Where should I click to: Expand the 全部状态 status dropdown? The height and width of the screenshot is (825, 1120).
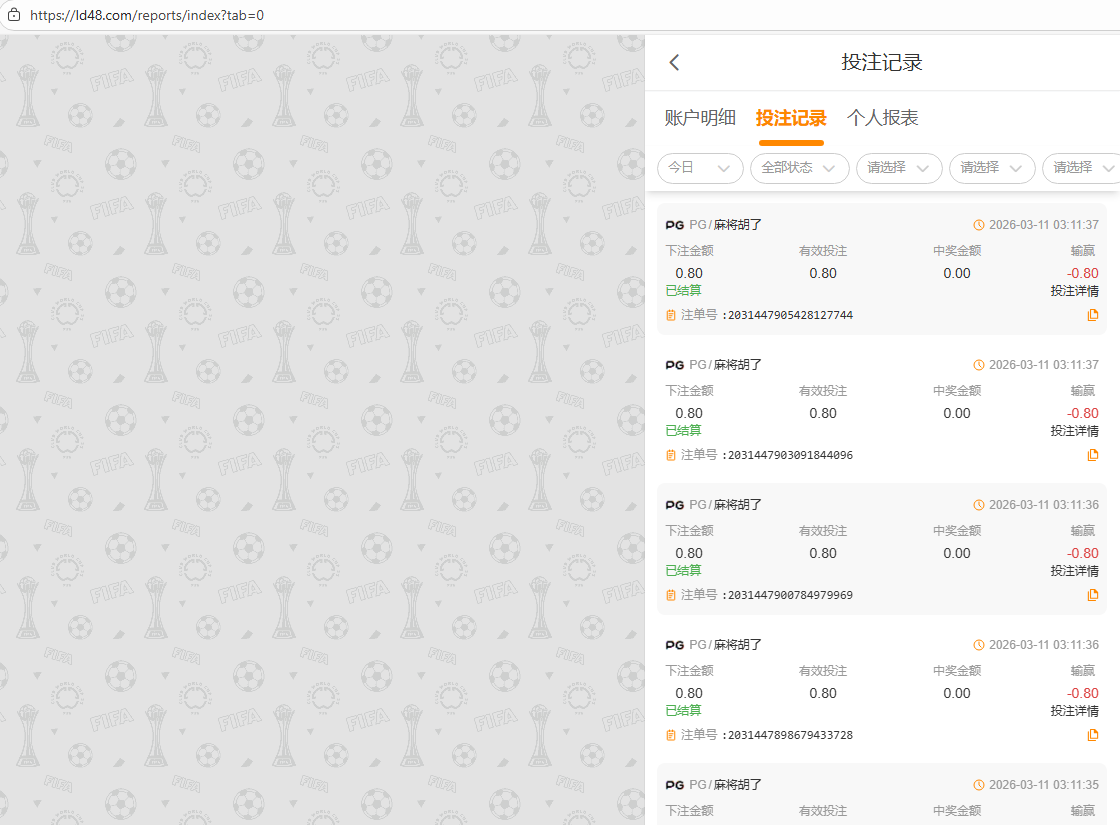click(799, 168)
